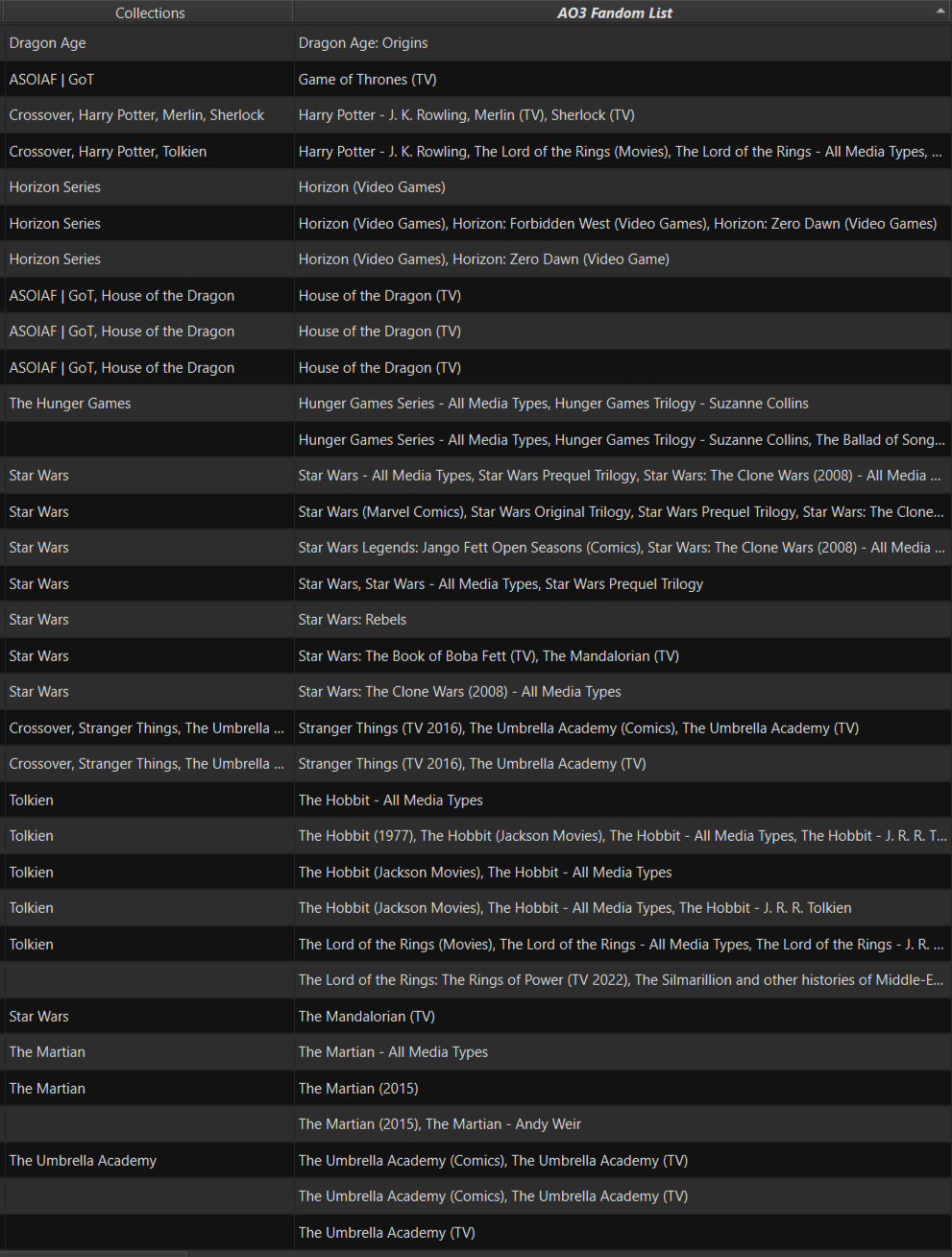The width and height of the screenshot is (952, 1257).
Task: Click 'Horizon Series' beside the Forbidden West row
Action: point(149,223)
